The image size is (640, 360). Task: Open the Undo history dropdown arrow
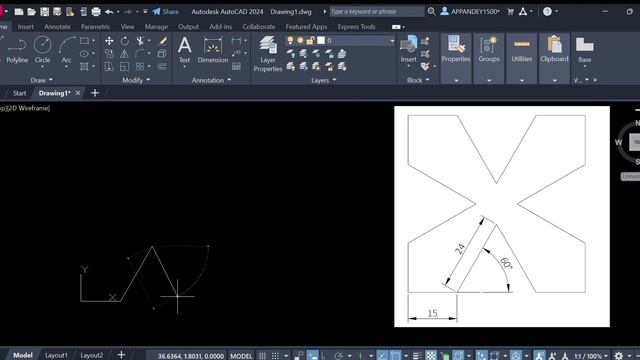(x=118, y=11)
